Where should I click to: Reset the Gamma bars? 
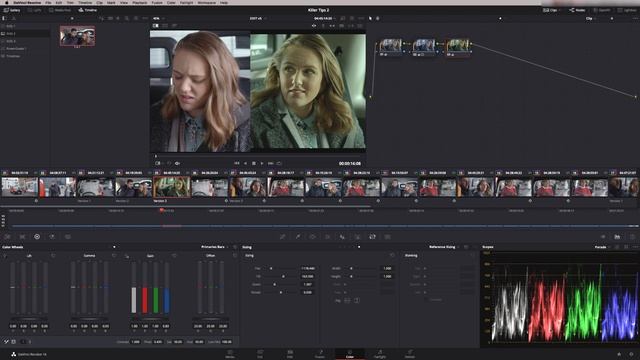[114, 256]
